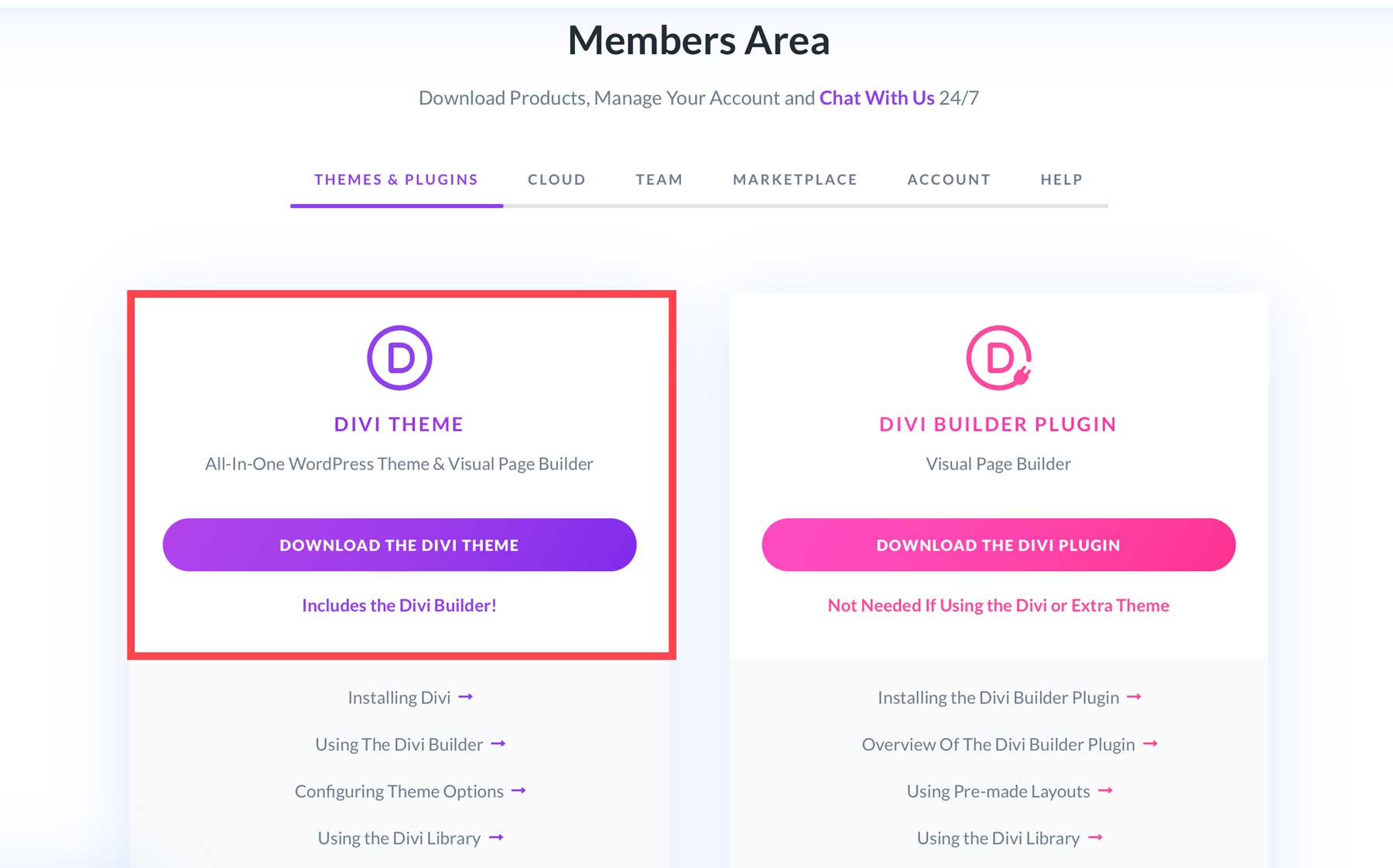Open the Help tab

click(x=1061, y=179)
